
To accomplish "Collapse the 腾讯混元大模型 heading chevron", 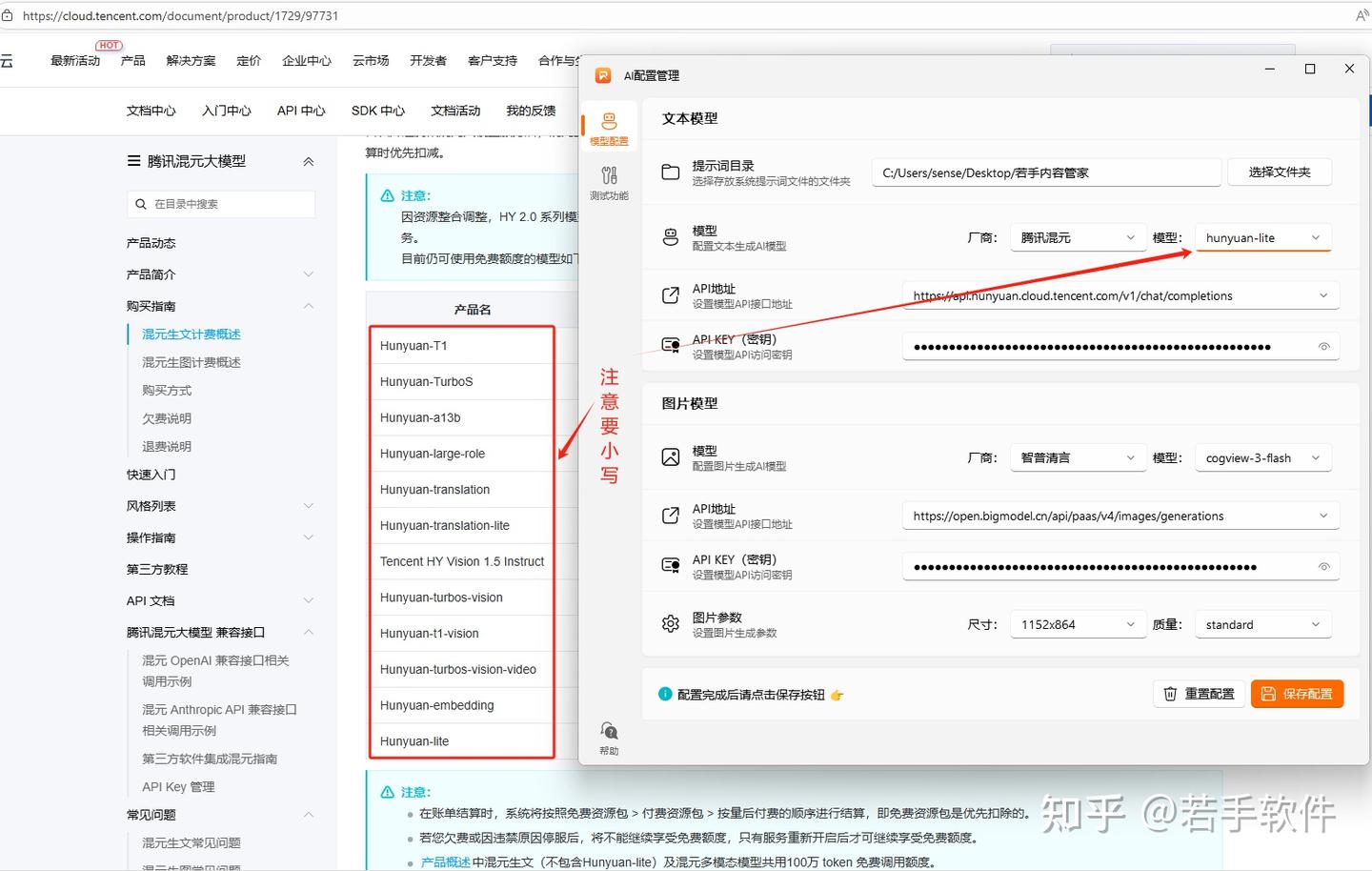I will pyautogui.click(x=308, y=162).
